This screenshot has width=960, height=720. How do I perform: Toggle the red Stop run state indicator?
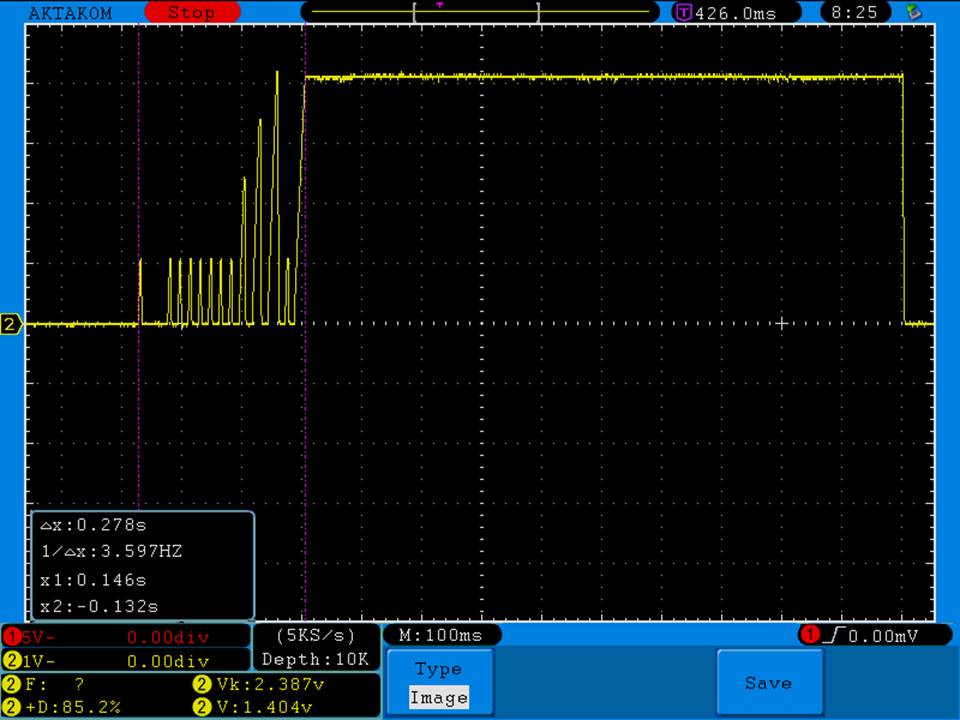[191, 13]
